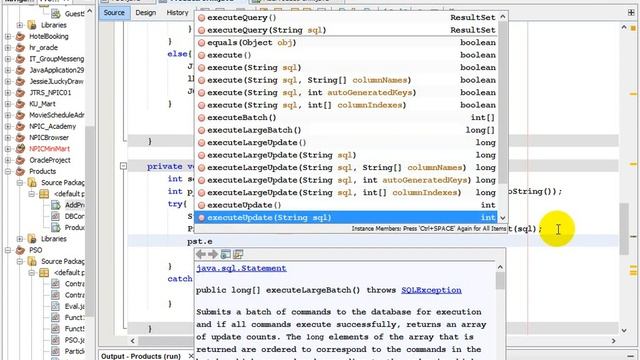Open Javadoc in external web browser icon
The width and height of the screenshot is (640, 360).
coord(225,254)
